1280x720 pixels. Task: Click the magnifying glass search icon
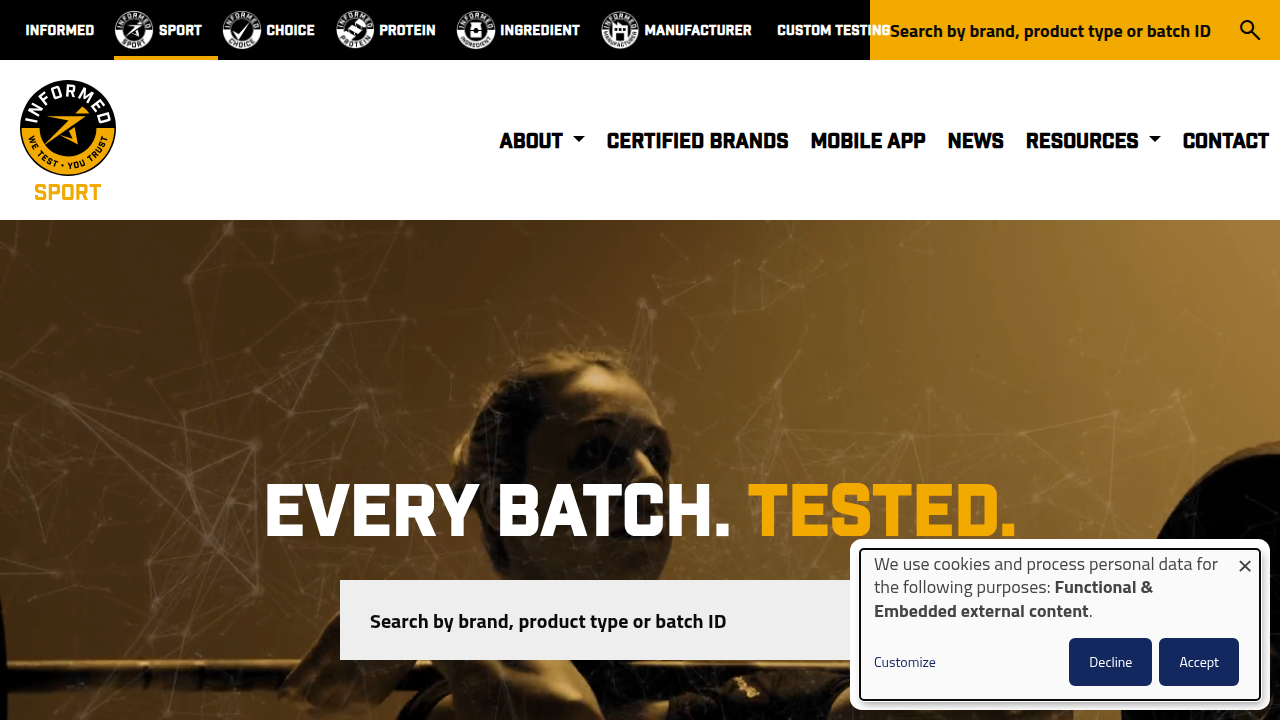(x=1250, y=30)
